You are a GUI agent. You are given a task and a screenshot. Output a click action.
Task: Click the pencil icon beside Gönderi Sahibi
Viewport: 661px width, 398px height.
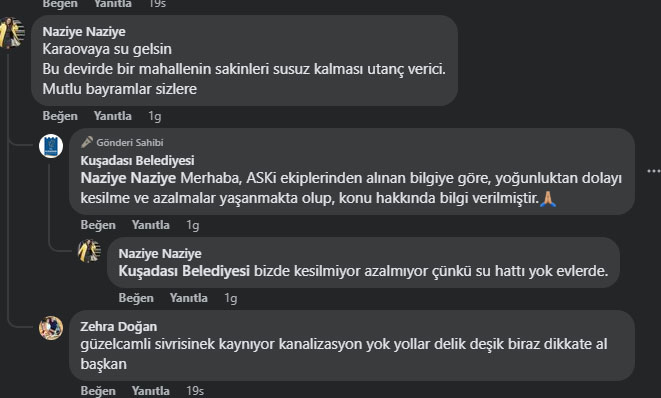pyautogui.click(x=86, y=142)
